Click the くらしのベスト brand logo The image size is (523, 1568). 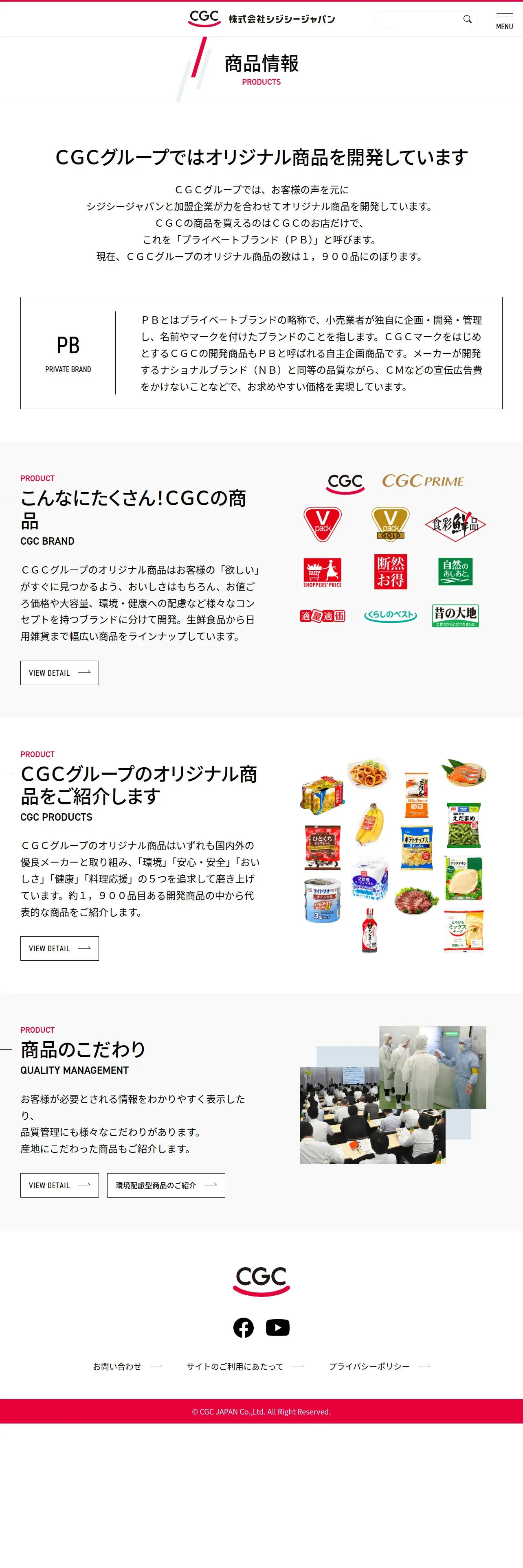point(390,615)
